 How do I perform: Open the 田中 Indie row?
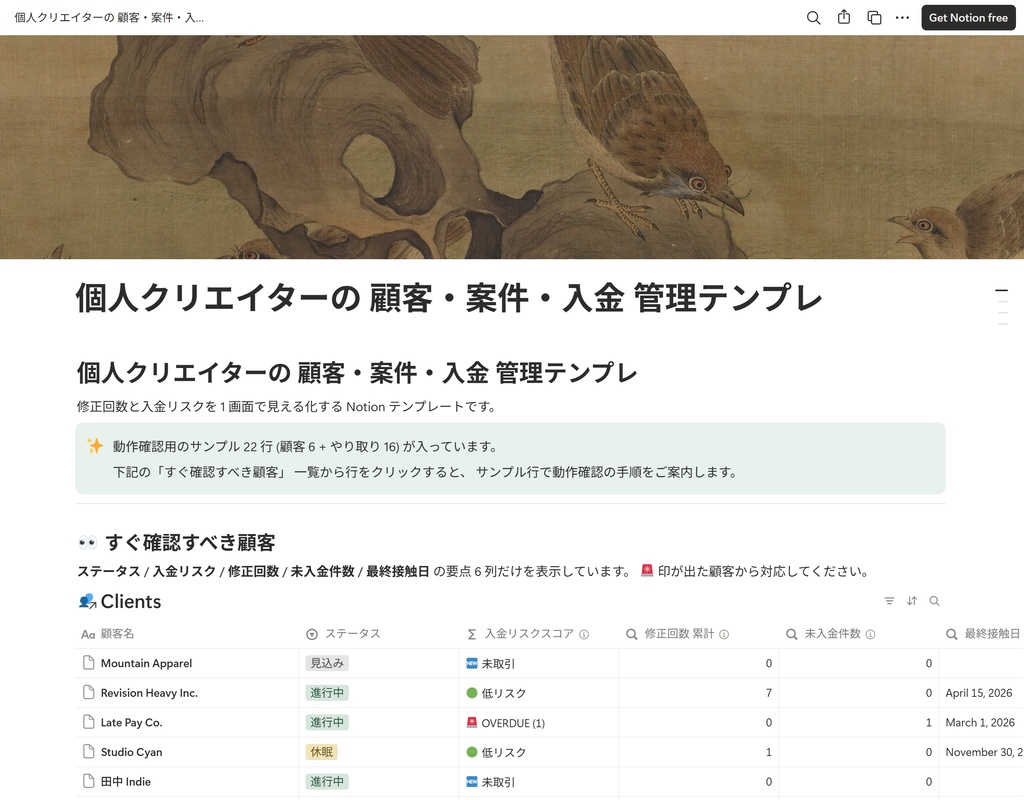[125, 782]
